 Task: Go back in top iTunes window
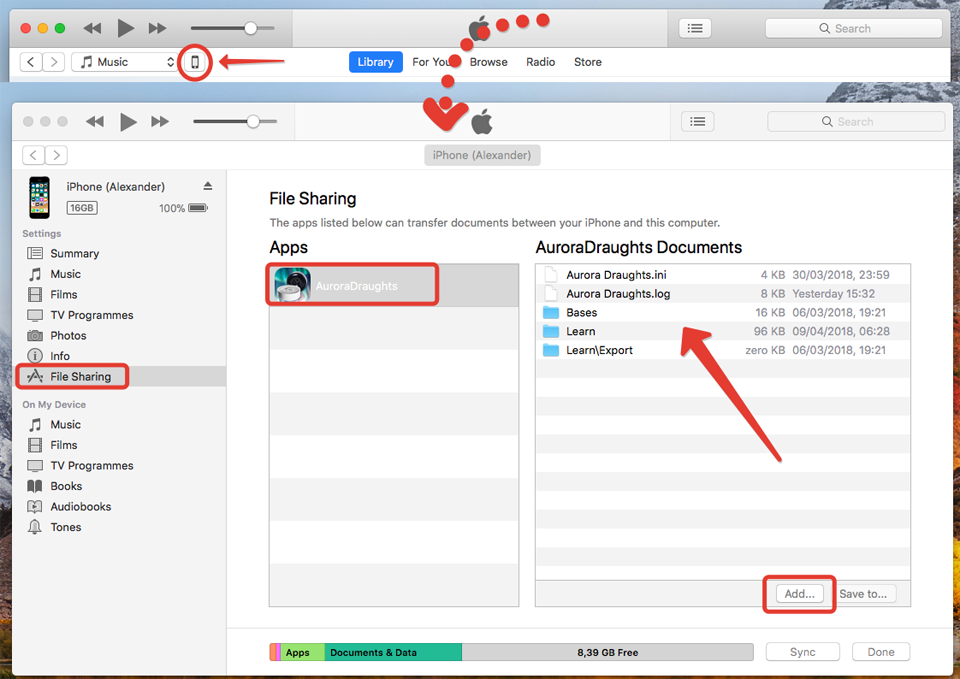pyautogui.click(x=31, y=62)
